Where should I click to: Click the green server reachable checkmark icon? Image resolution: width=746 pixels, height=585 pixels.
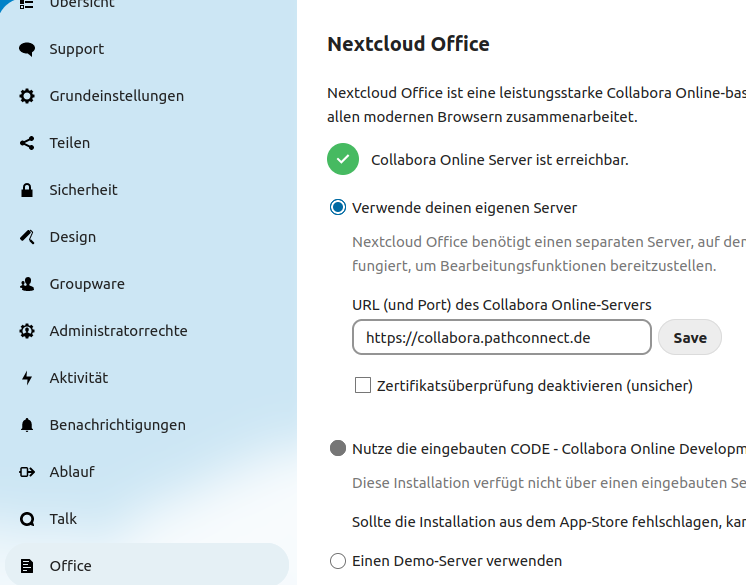(x=343, y=159)
